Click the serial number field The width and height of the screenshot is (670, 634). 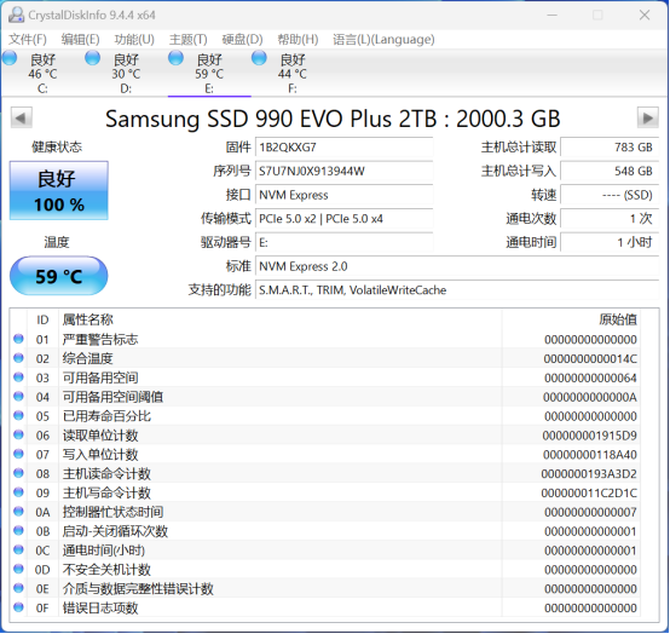click(344, 171)
